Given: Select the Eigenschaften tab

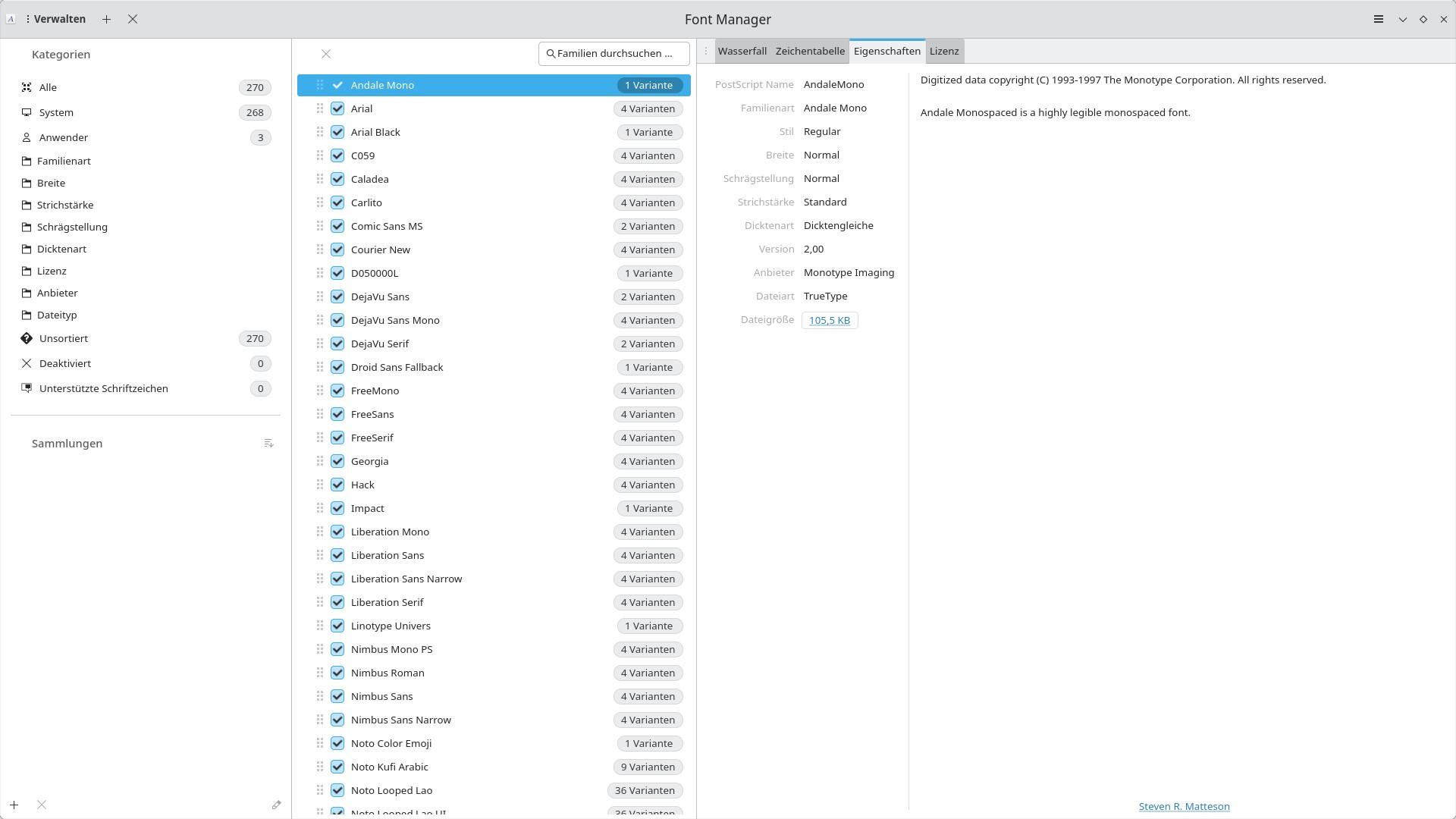Looking at the screenshot, I should tap(887, 51).
